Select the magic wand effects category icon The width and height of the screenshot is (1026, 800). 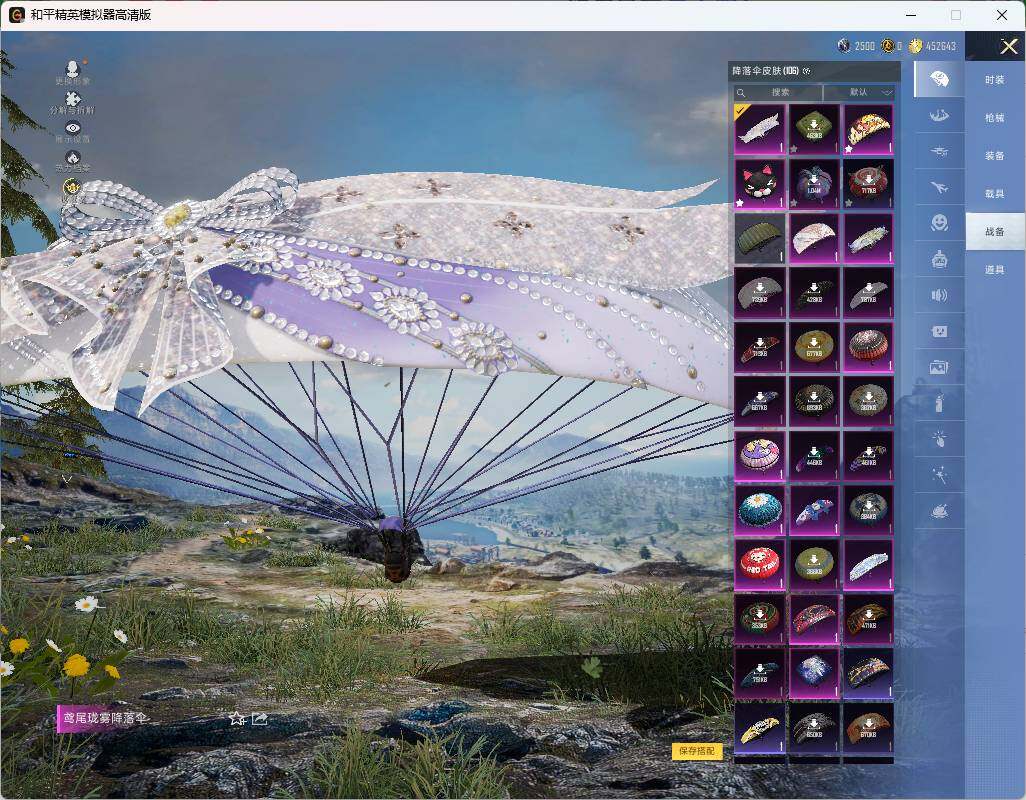click(x=939, y=475)
